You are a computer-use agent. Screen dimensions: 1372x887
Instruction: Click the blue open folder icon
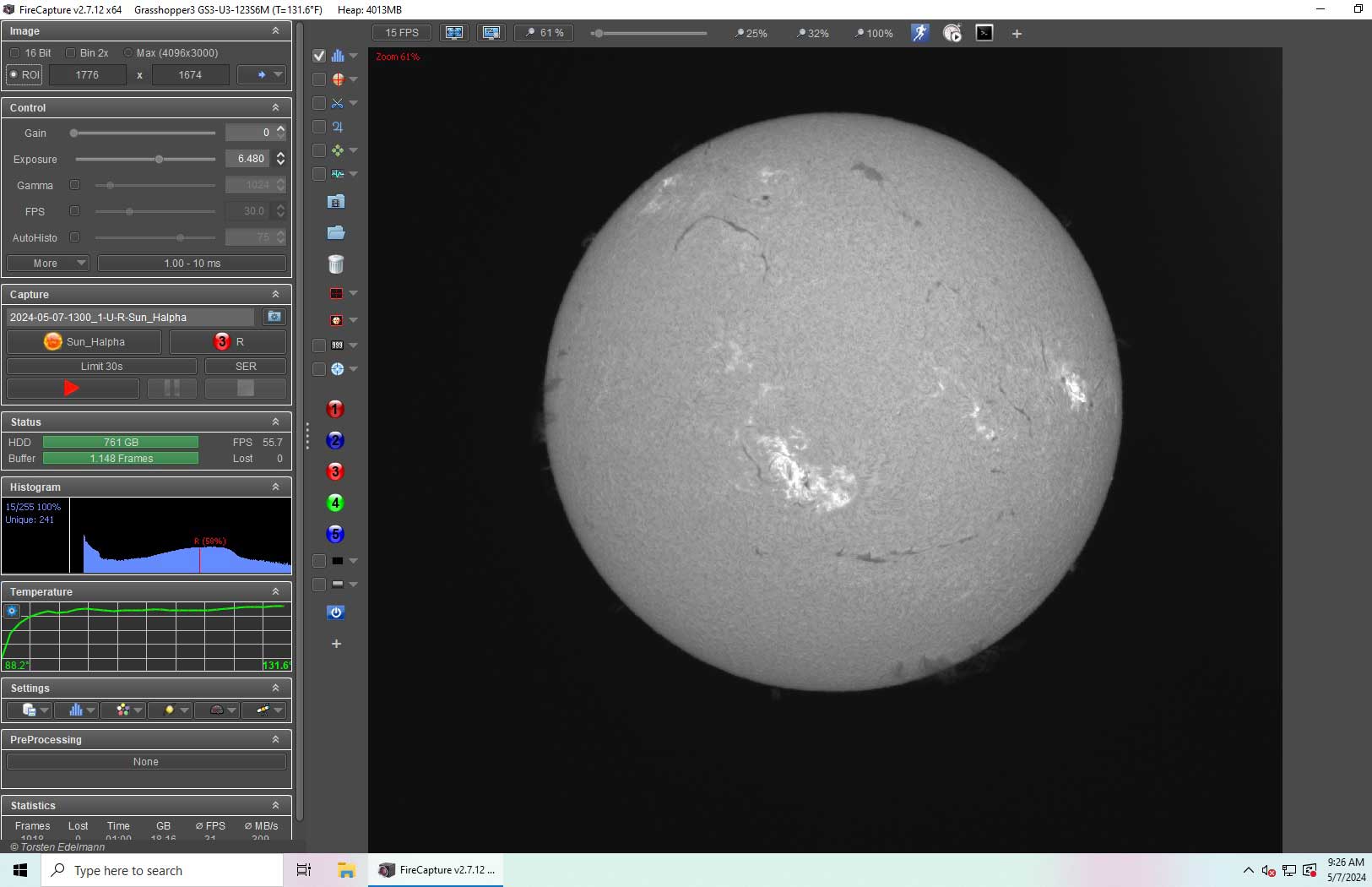336,232
